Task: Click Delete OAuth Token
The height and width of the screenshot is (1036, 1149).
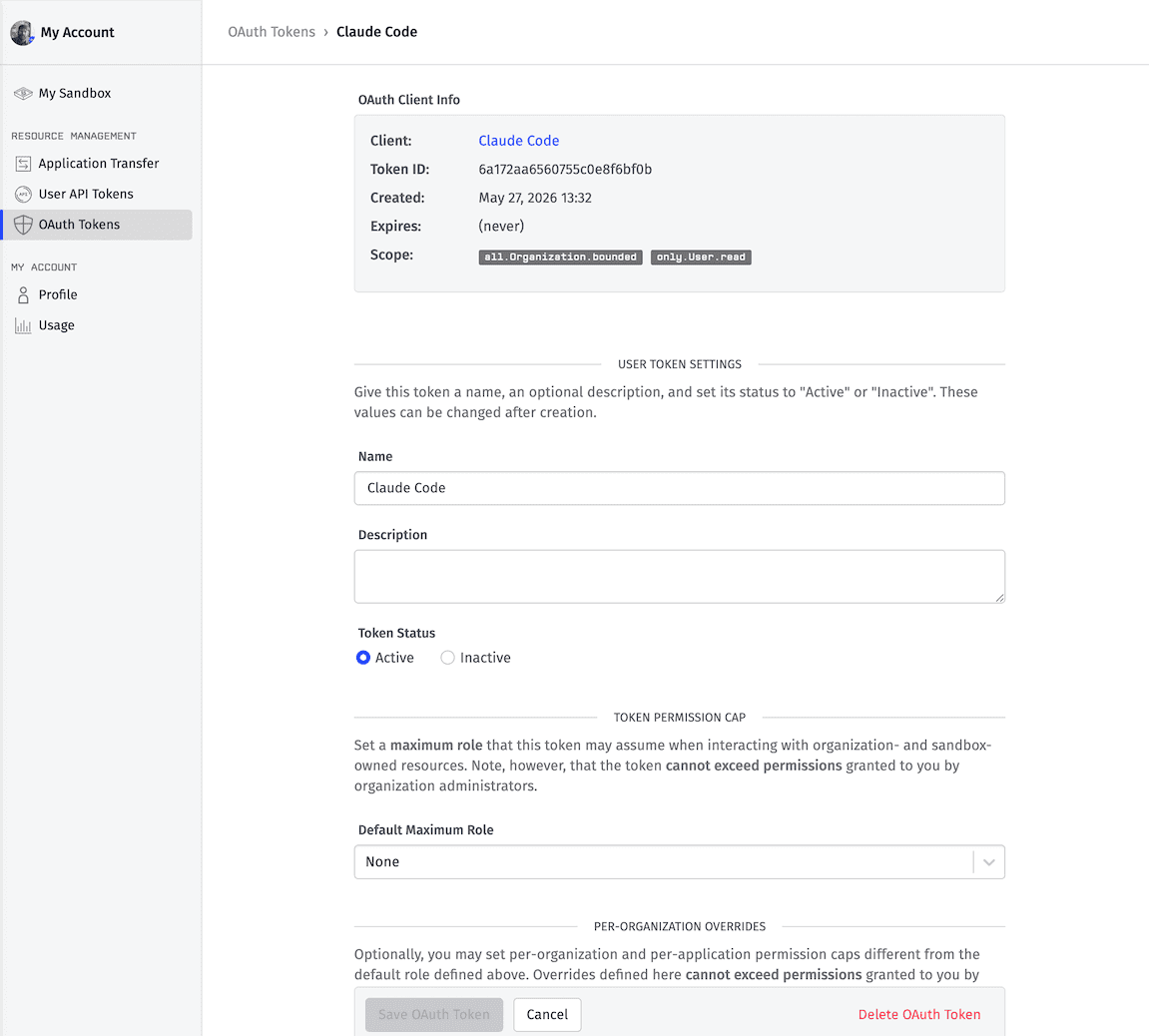Action: pyautogui.click(x=919, y=1015)
